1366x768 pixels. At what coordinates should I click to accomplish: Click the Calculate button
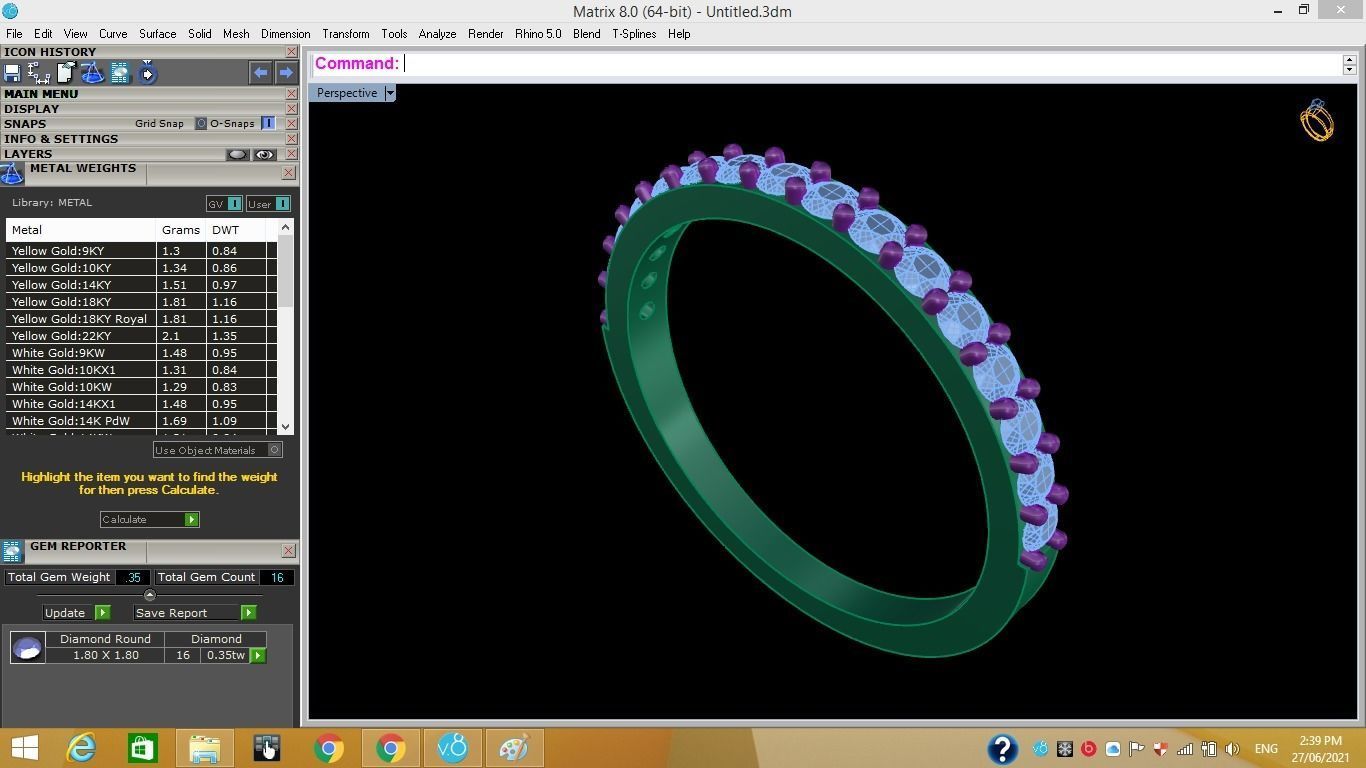point(149,520)
